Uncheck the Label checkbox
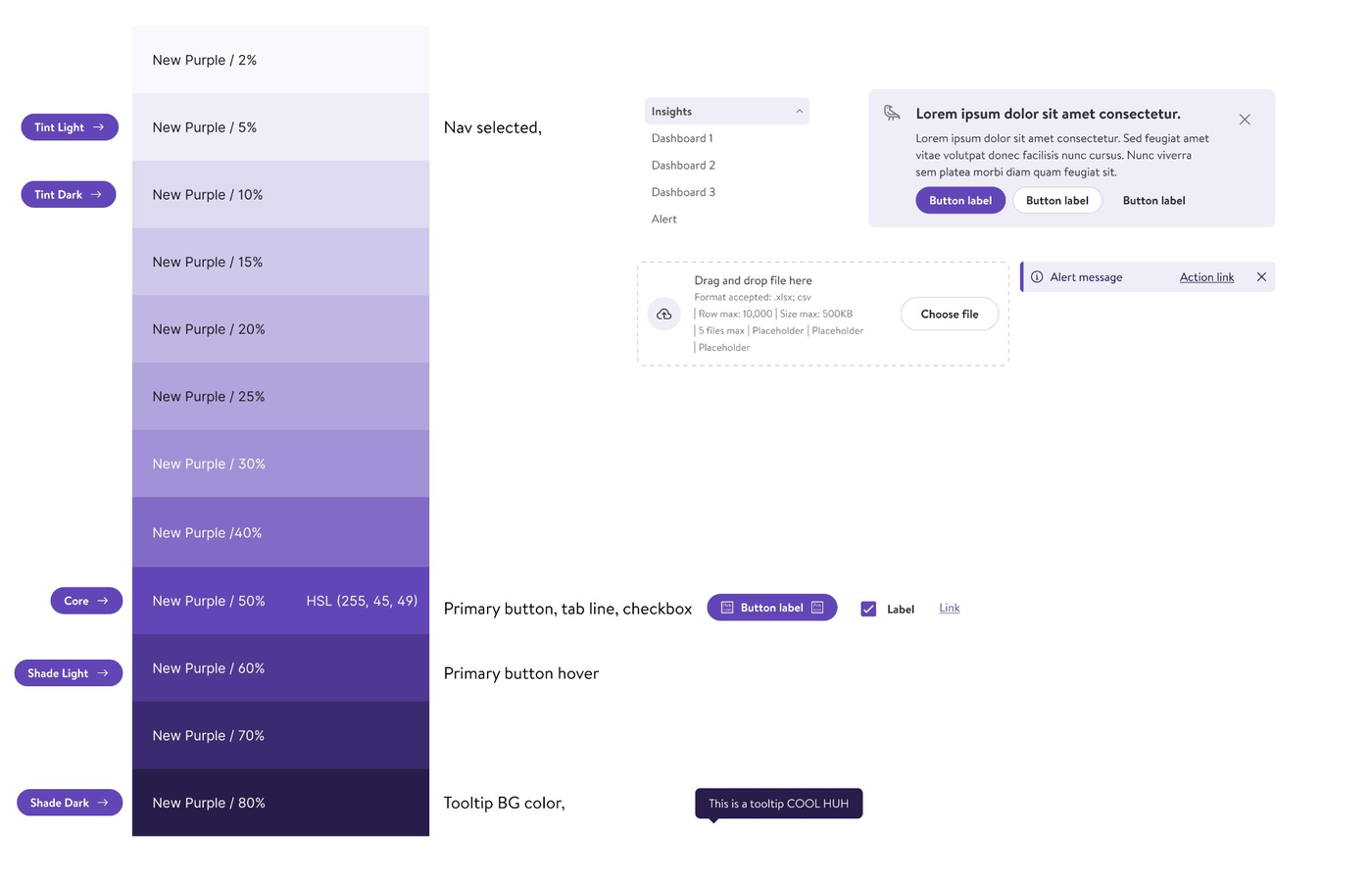 click(x=868, y=608)
